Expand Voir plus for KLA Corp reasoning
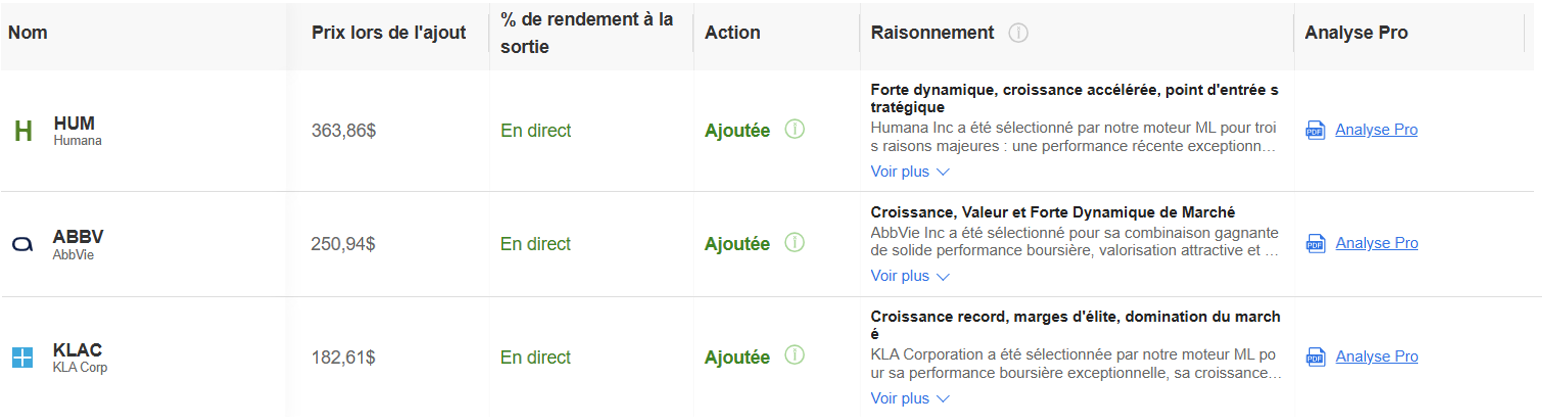 (909, 398)
